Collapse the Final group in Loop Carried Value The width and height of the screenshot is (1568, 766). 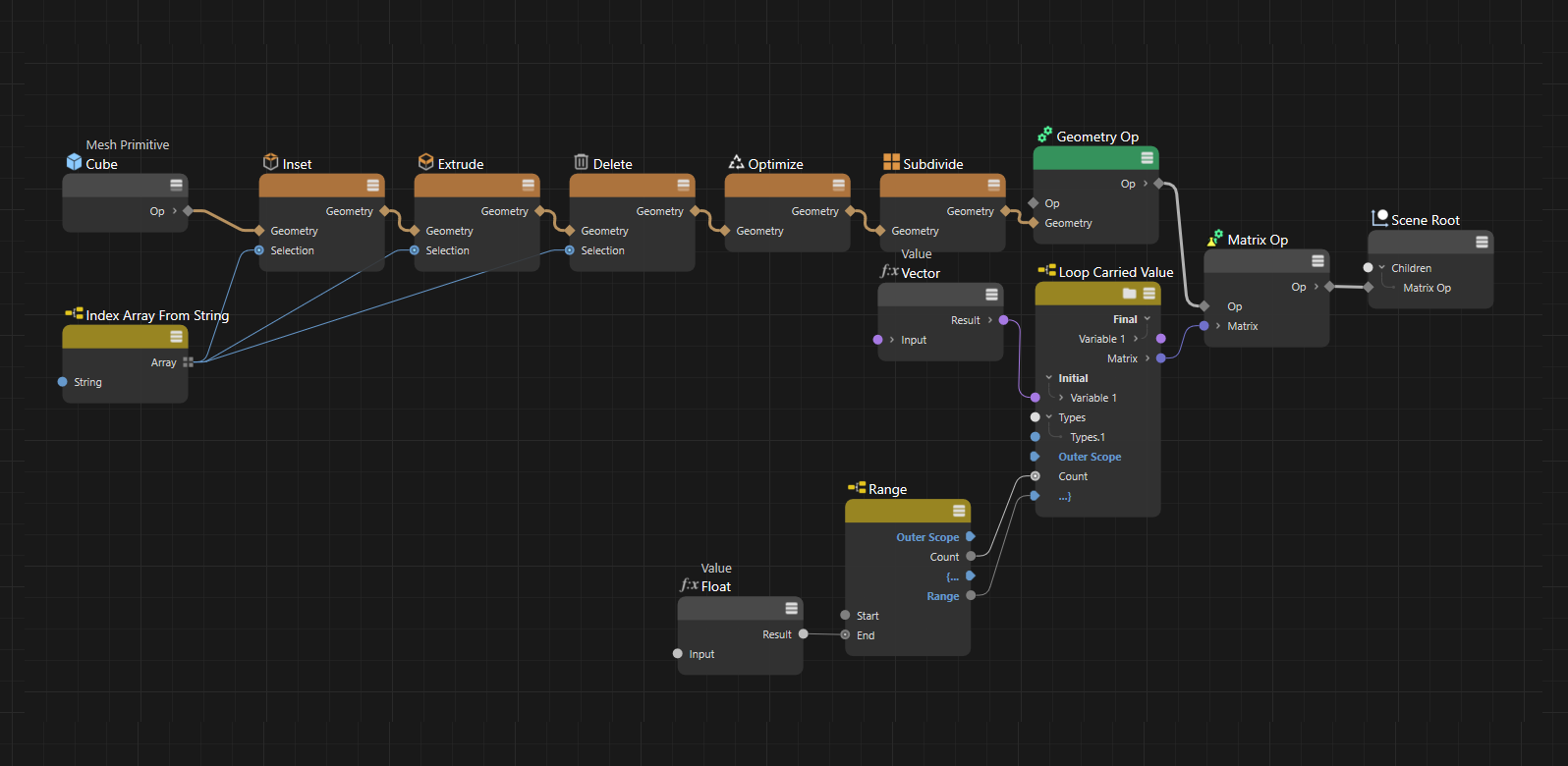(1147, 319)
